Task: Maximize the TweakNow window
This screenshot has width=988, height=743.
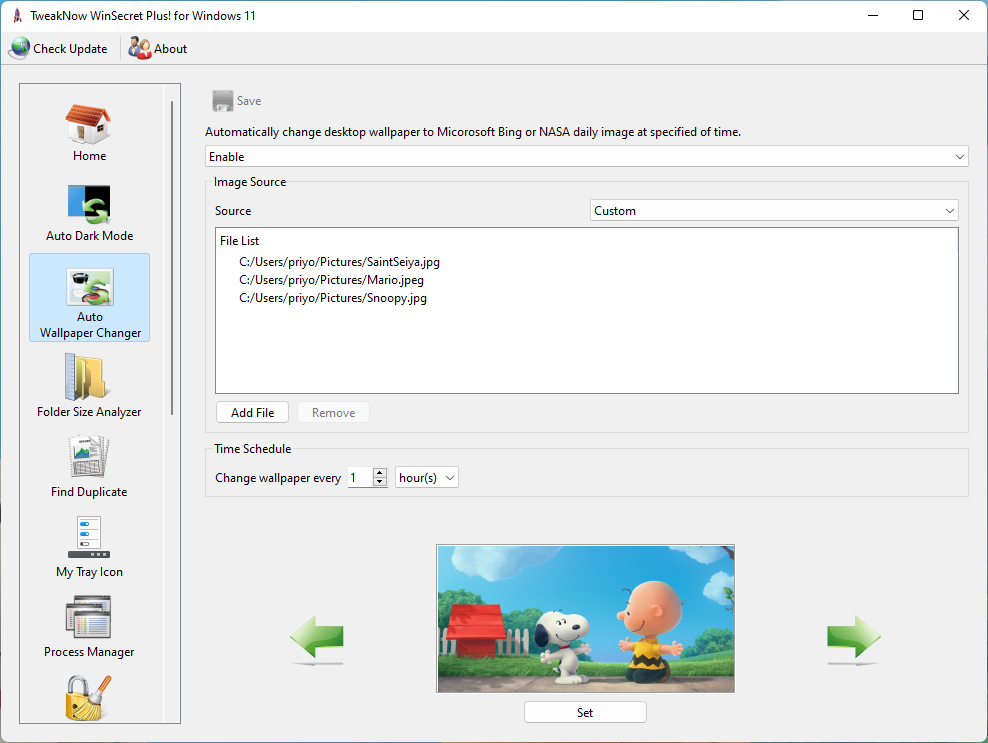Action: tap(918, 15)
